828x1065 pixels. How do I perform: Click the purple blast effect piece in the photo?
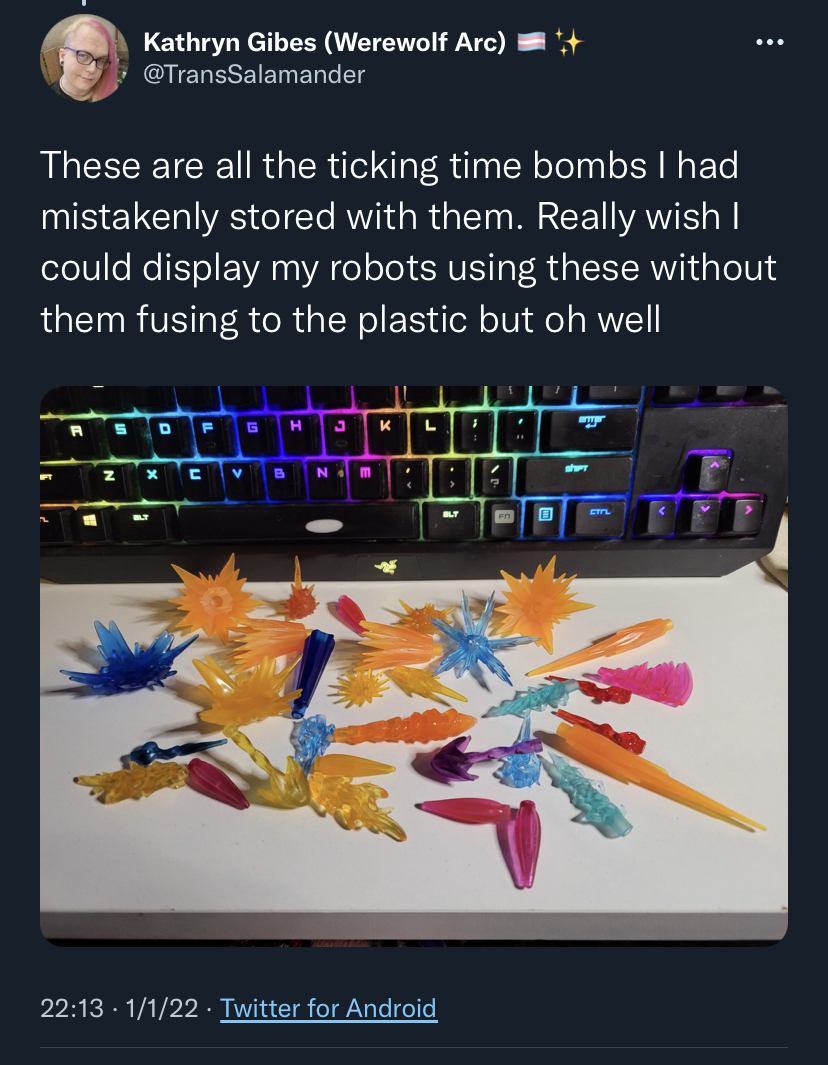pos(475,757)
